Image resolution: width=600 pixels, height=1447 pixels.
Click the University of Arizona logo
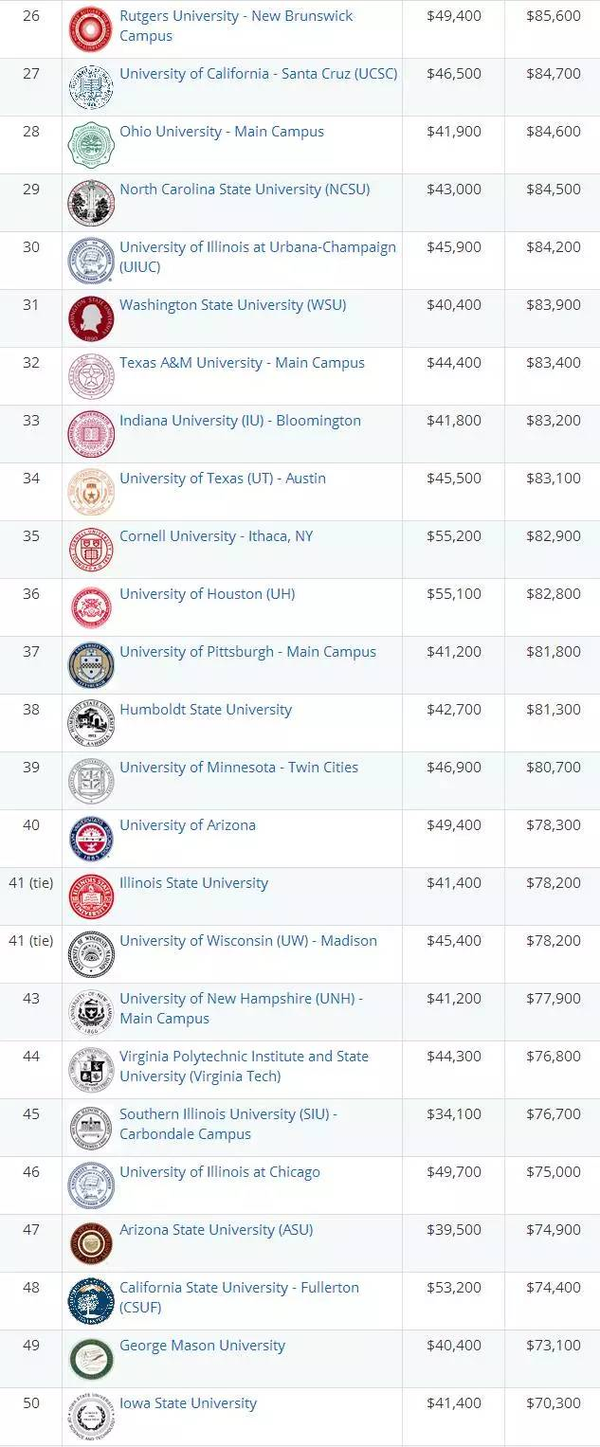(x=91, y=839)
